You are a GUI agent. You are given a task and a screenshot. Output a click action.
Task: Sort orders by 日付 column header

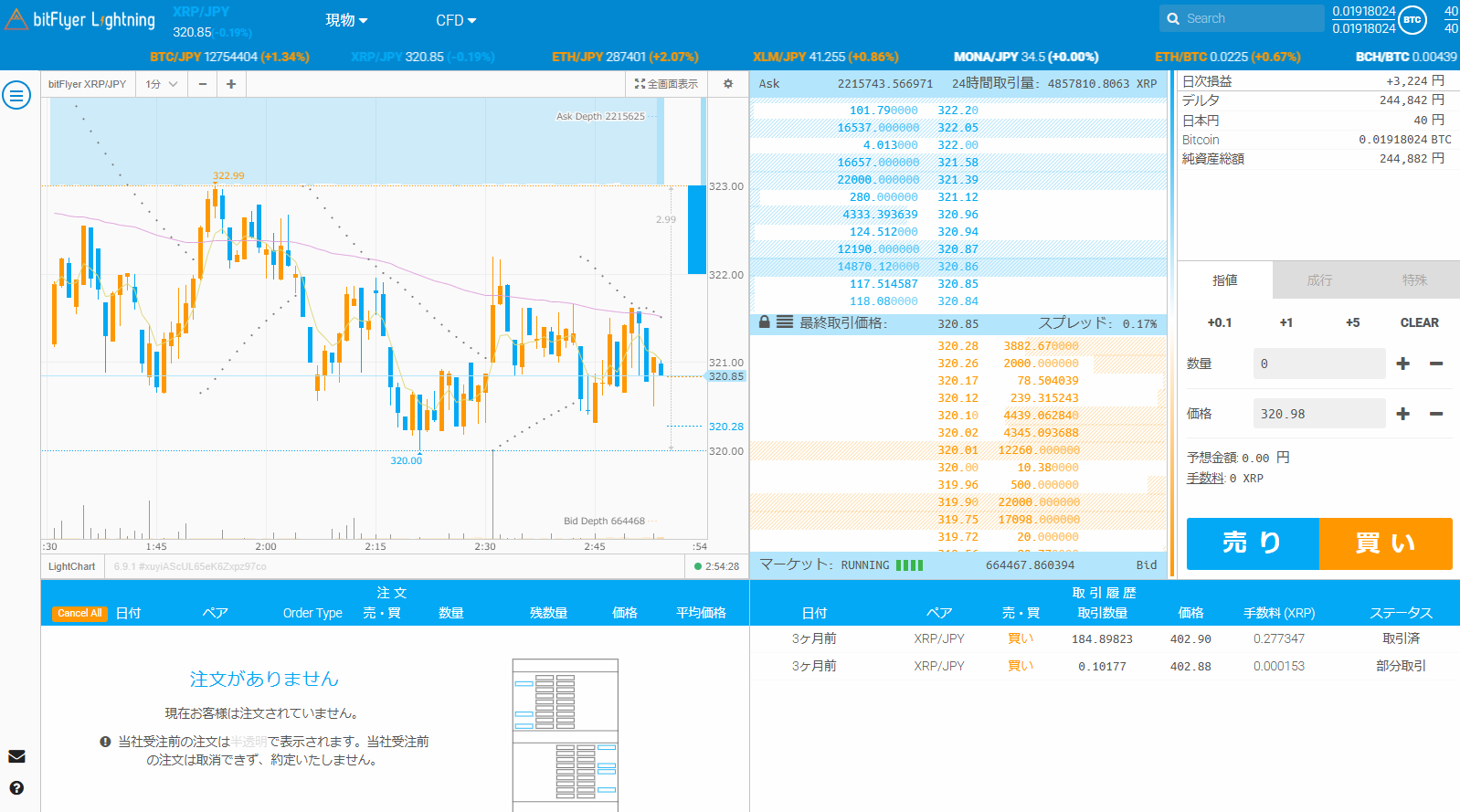click(129, 613)
